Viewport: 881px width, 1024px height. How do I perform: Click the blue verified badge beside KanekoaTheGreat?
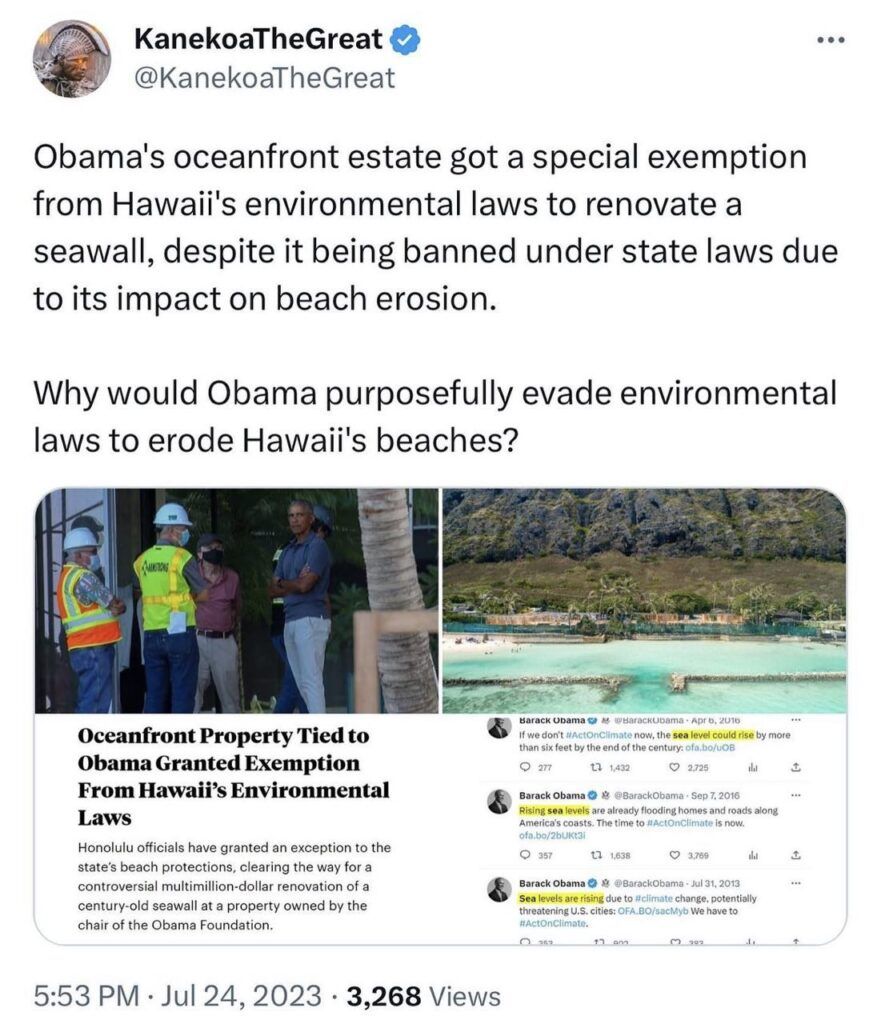pyautogui.click(x=404, y=41)
